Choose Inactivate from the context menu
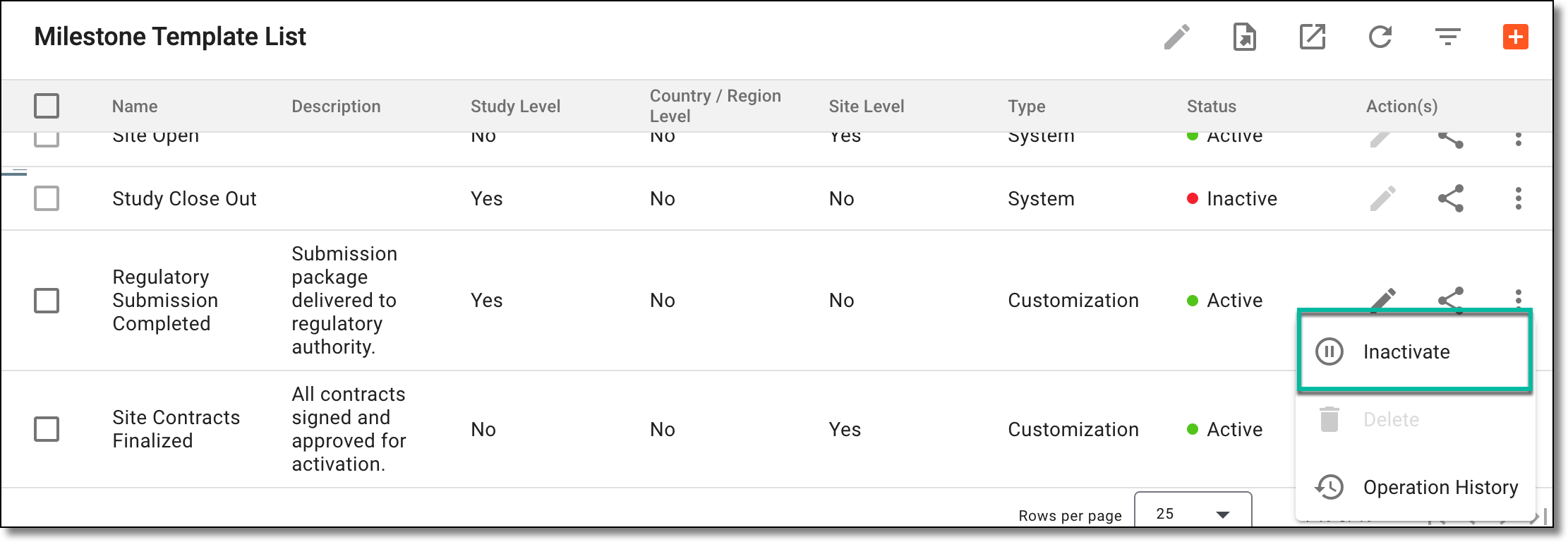 1415,351
